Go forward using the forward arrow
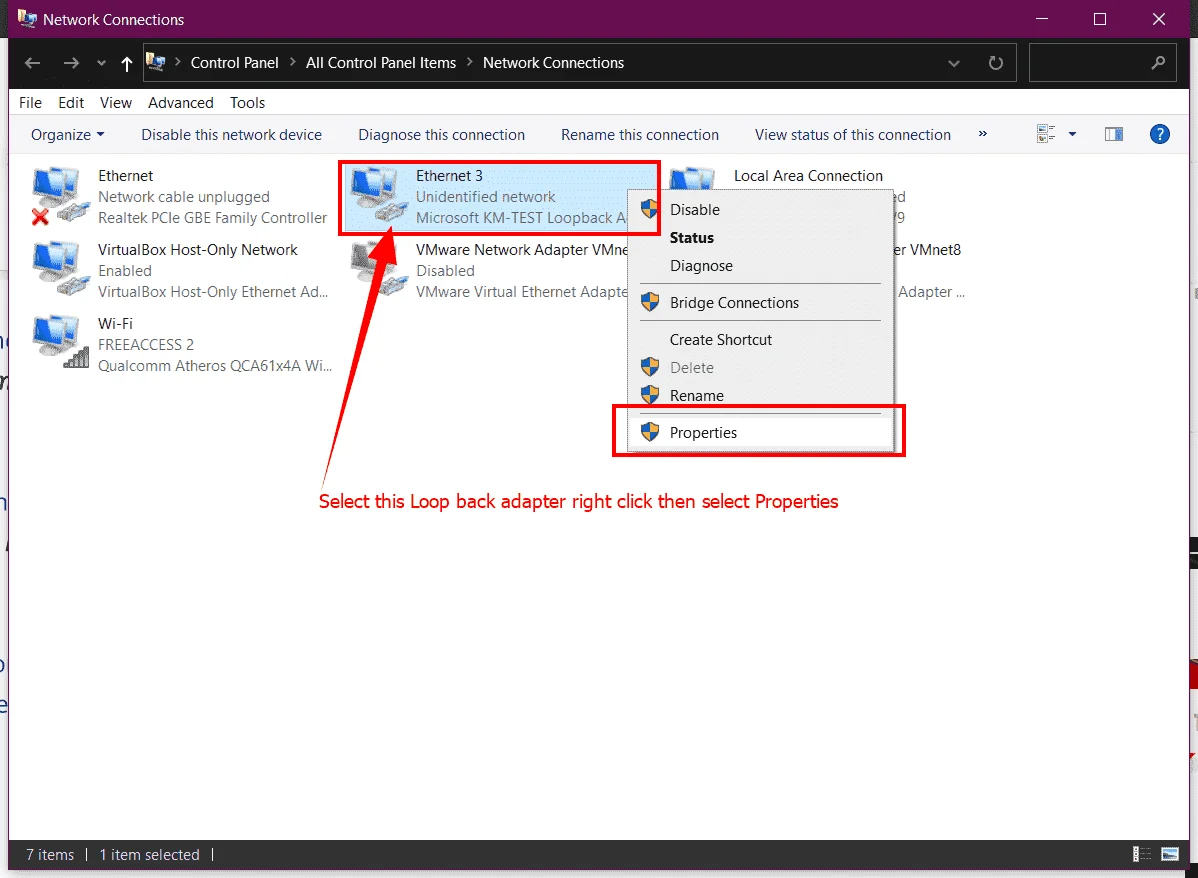 pos(71,63)
